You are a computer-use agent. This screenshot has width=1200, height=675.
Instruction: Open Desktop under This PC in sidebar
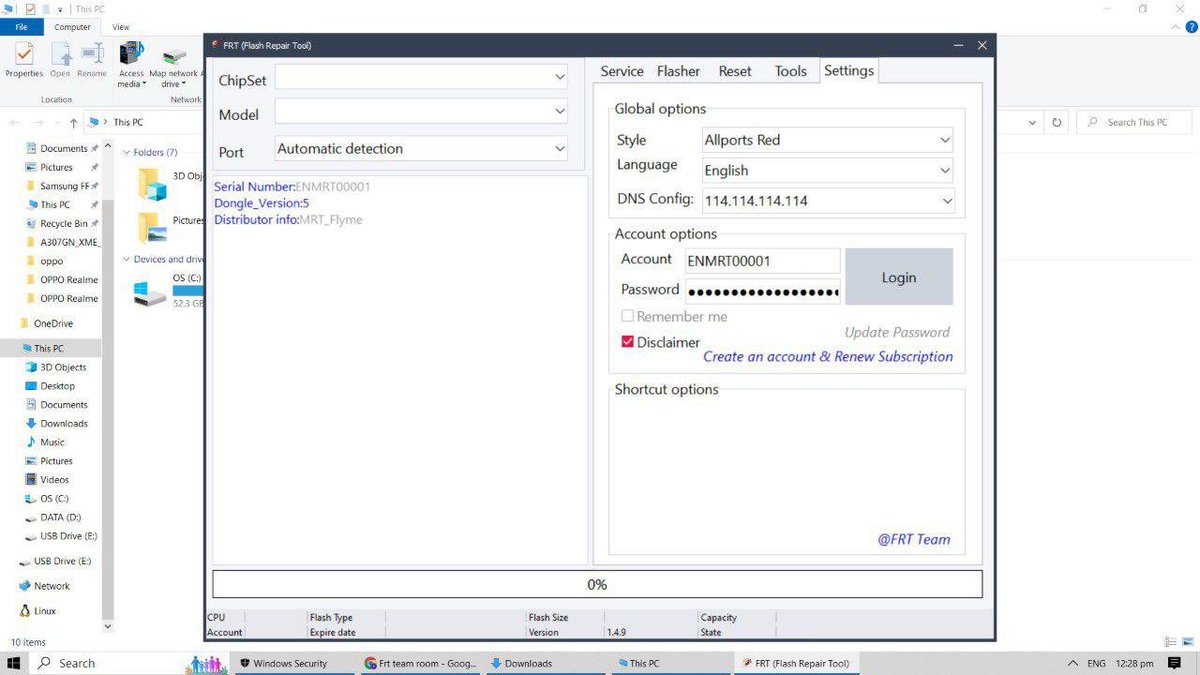(57, 386)
